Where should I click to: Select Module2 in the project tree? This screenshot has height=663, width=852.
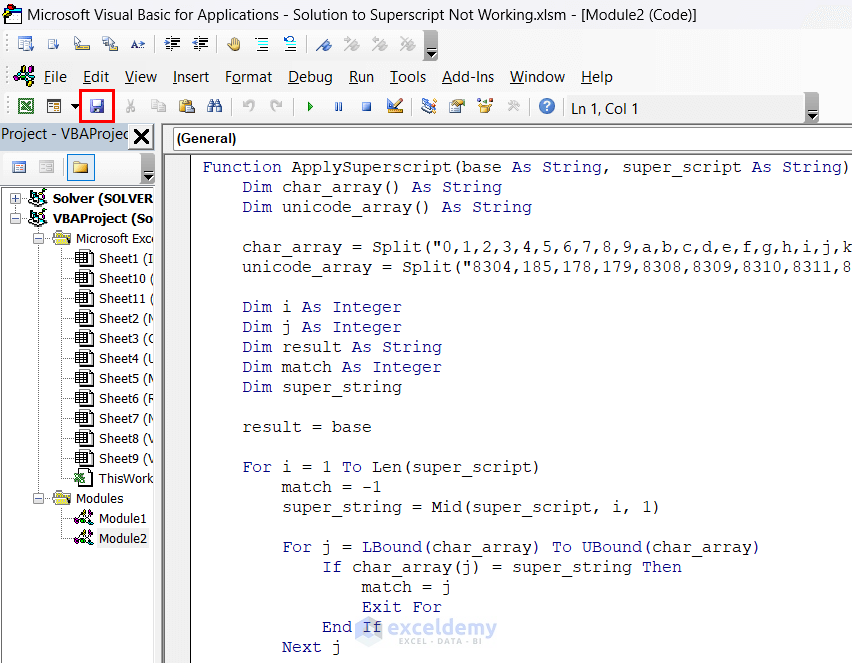tap(110, 539)
